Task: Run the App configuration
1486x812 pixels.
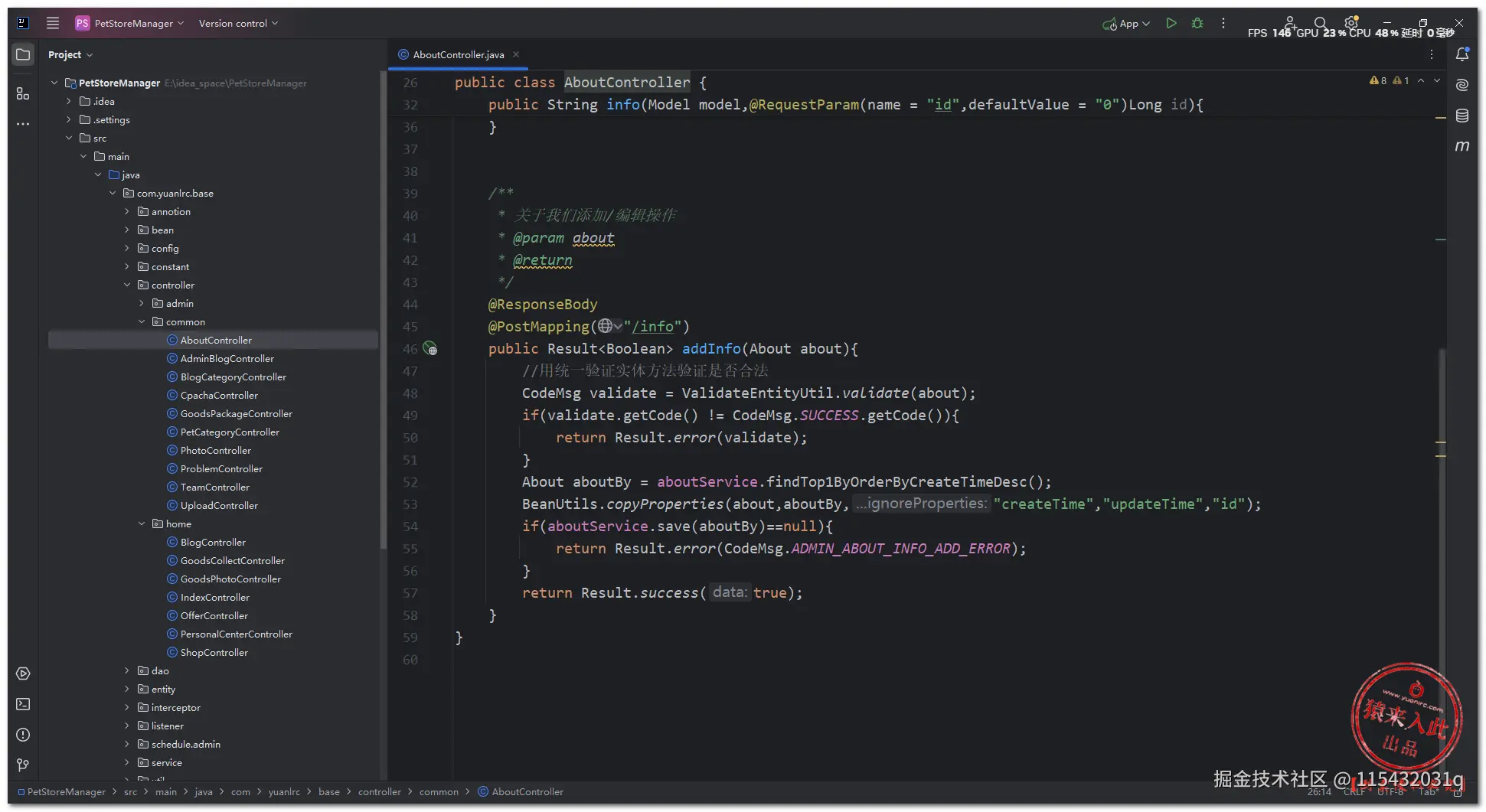Action: point(1171,23)
